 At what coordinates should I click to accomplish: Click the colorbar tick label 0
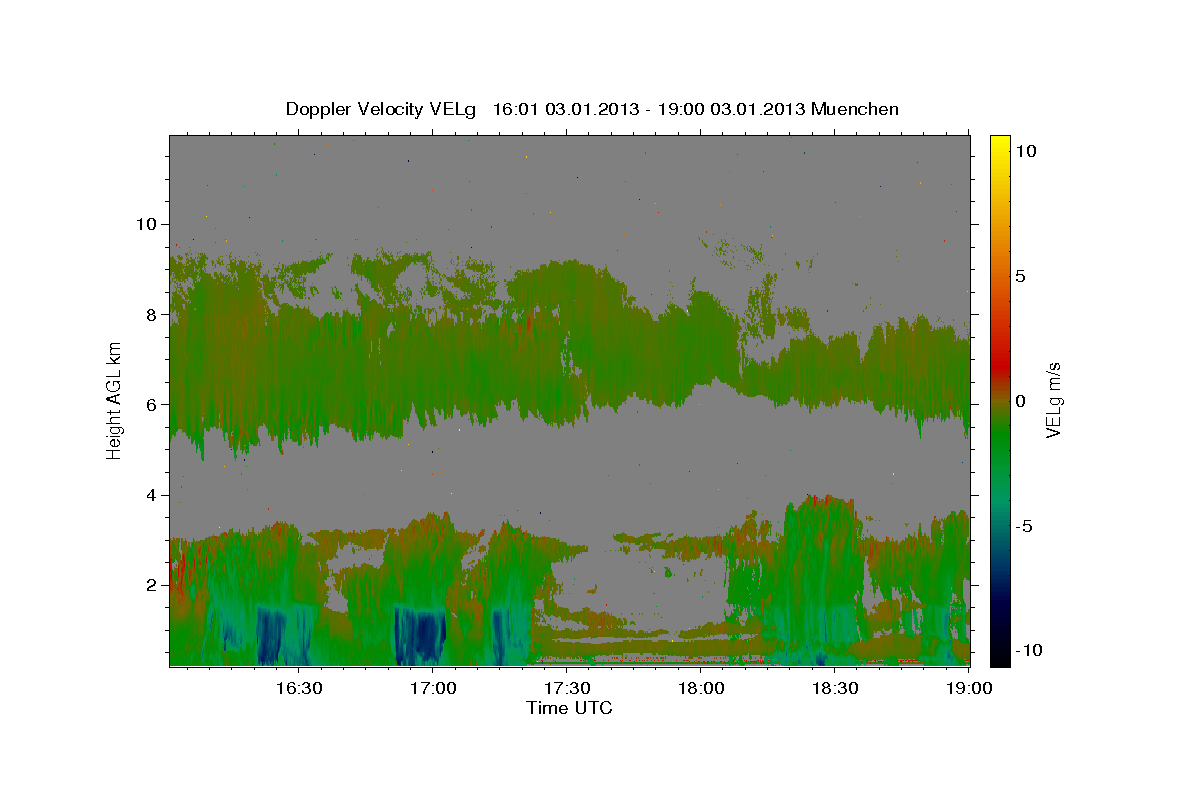[1020, 401]
